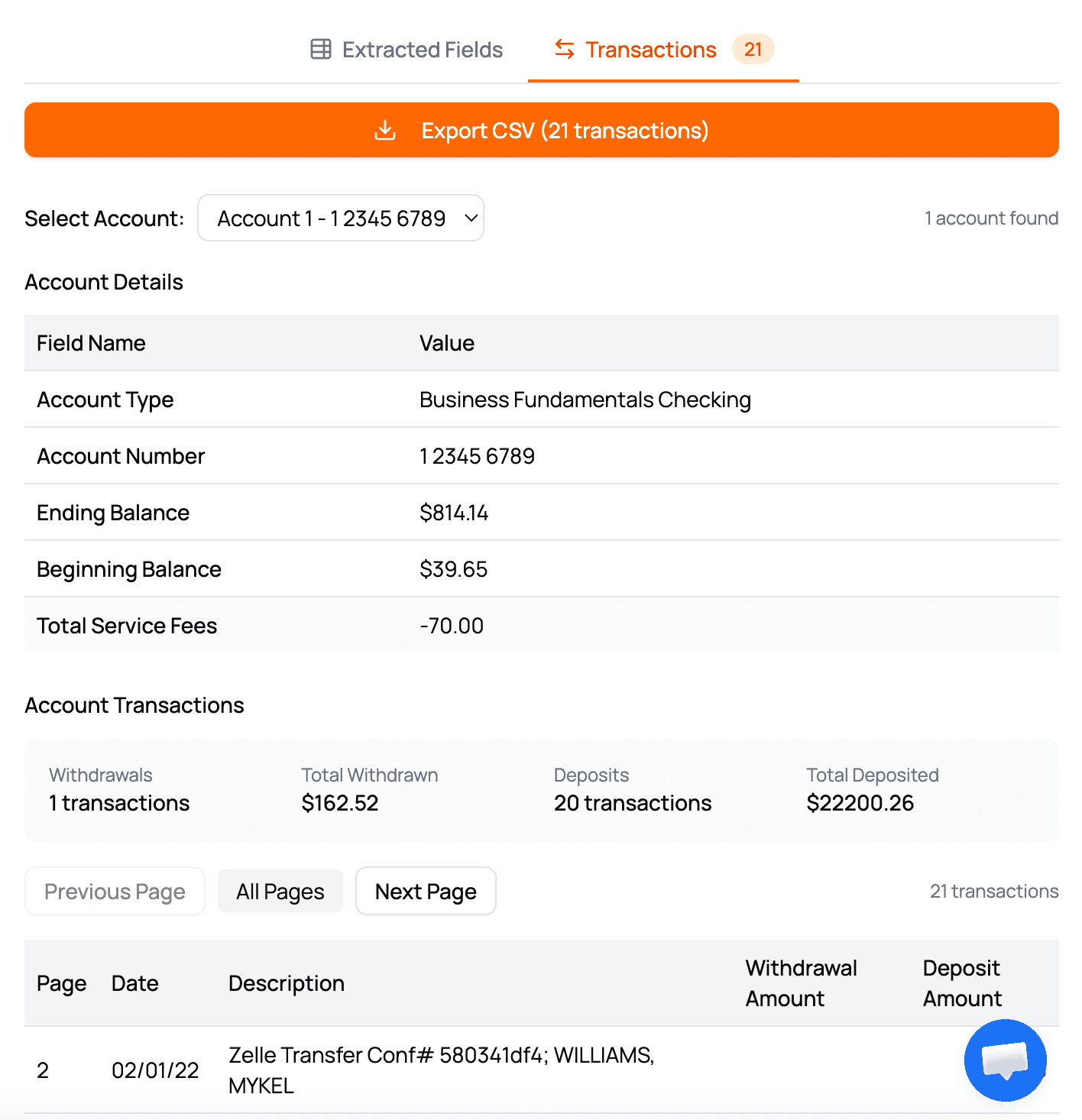Select the Zelle Transfer transaction row
This screenshot has width=1082, height=1120.
click(442, 1070)
